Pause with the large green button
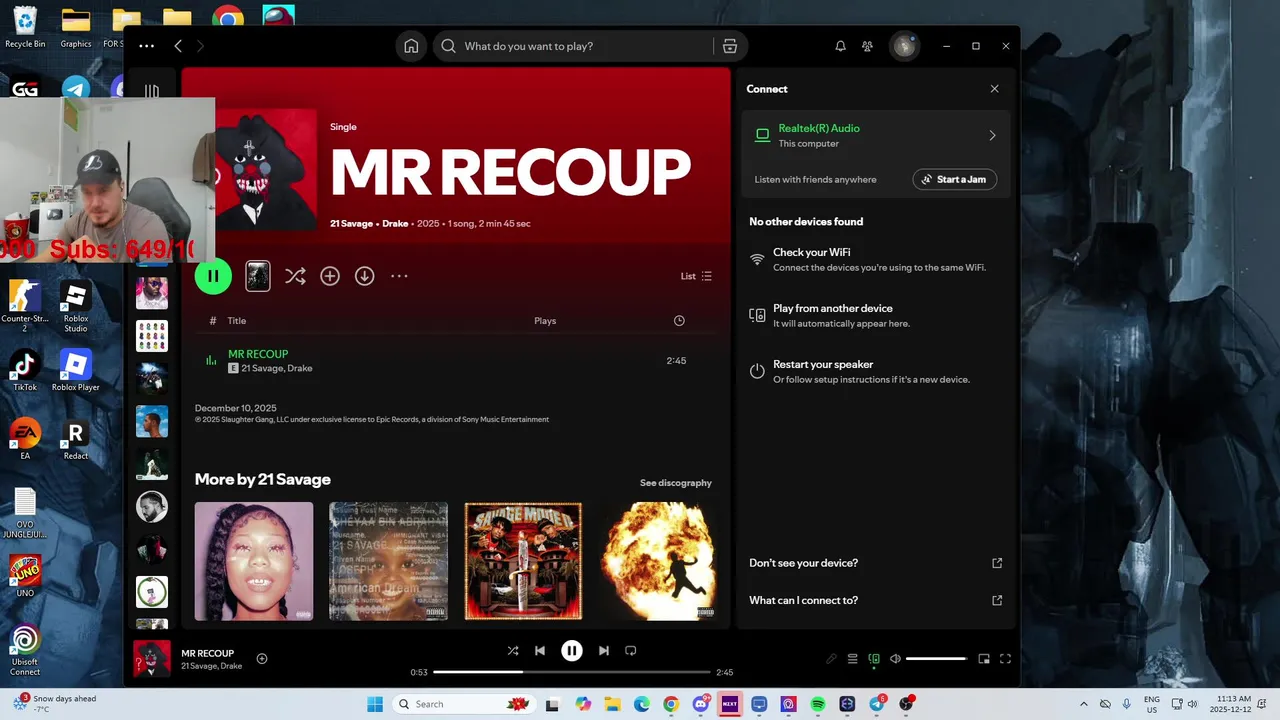This screenshot has width=1280, height=720. [x=213, y=276]
